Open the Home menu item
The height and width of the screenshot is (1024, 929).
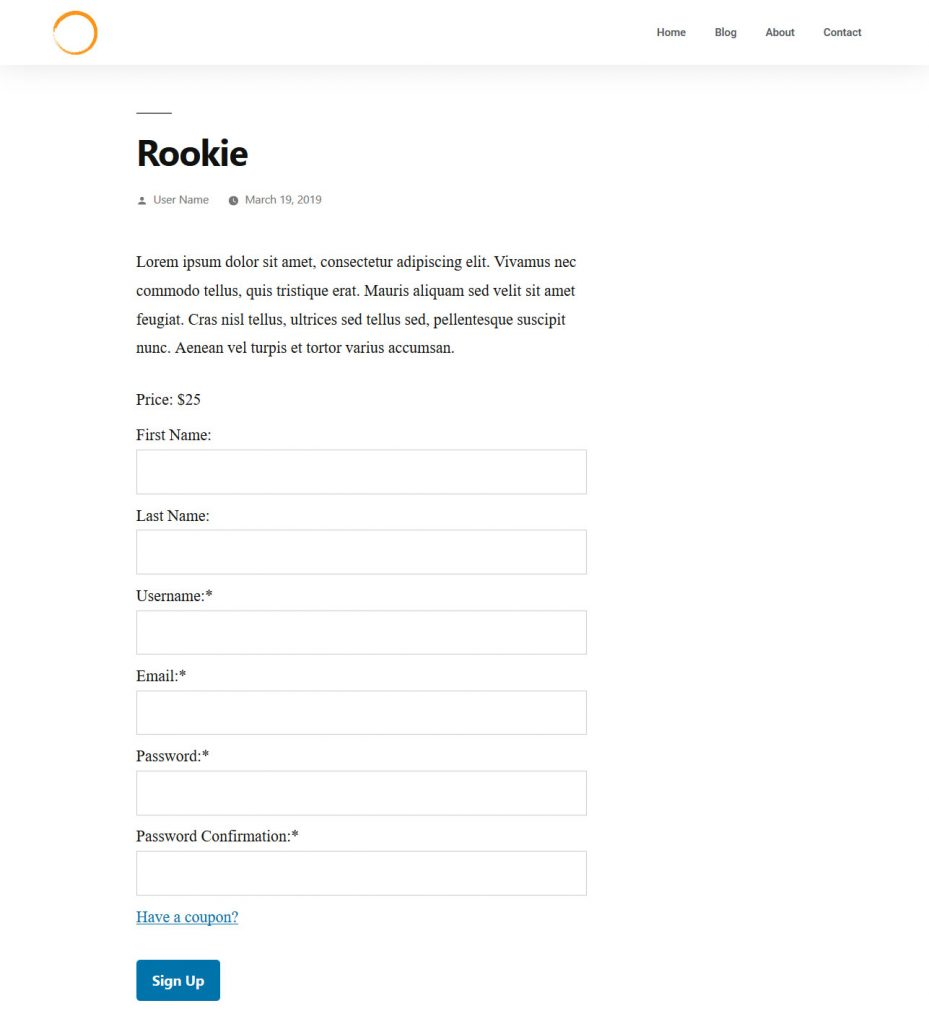coord(671,33)
